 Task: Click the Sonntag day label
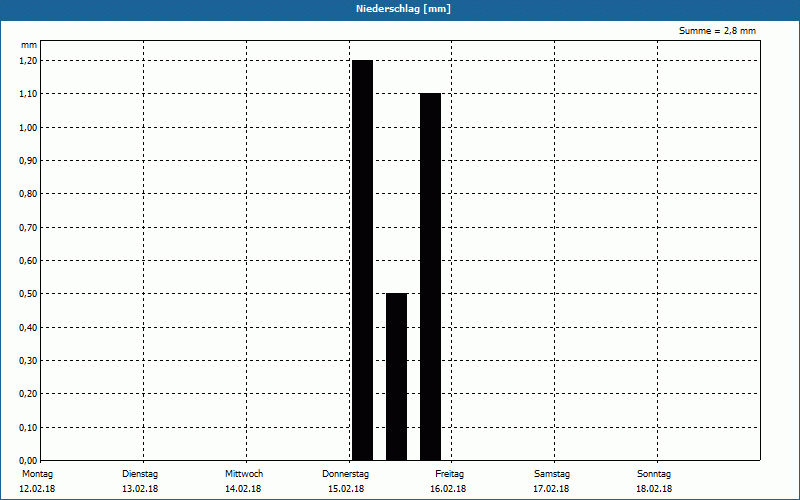click(x=654, y=474)
